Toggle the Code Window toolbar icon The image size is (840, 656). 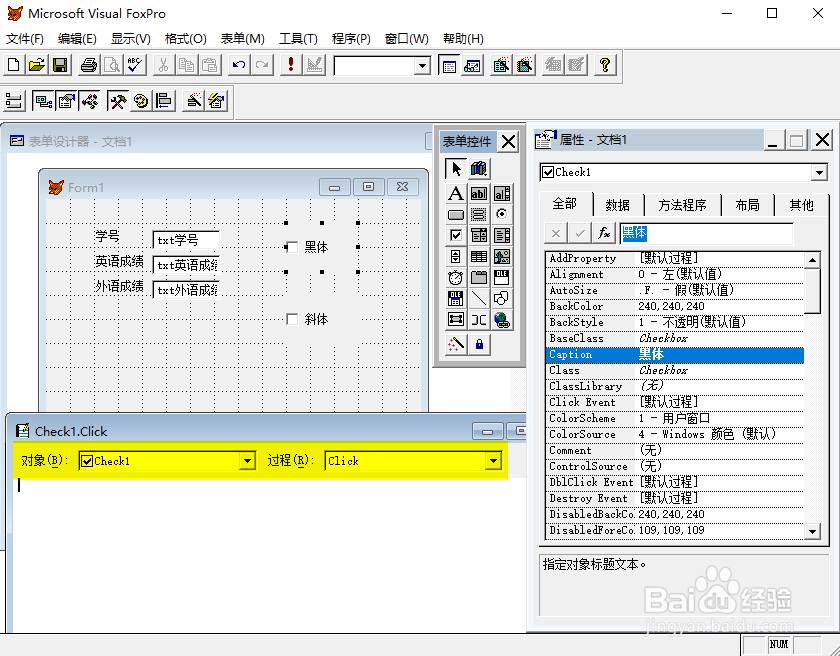(x=89, y=101)
